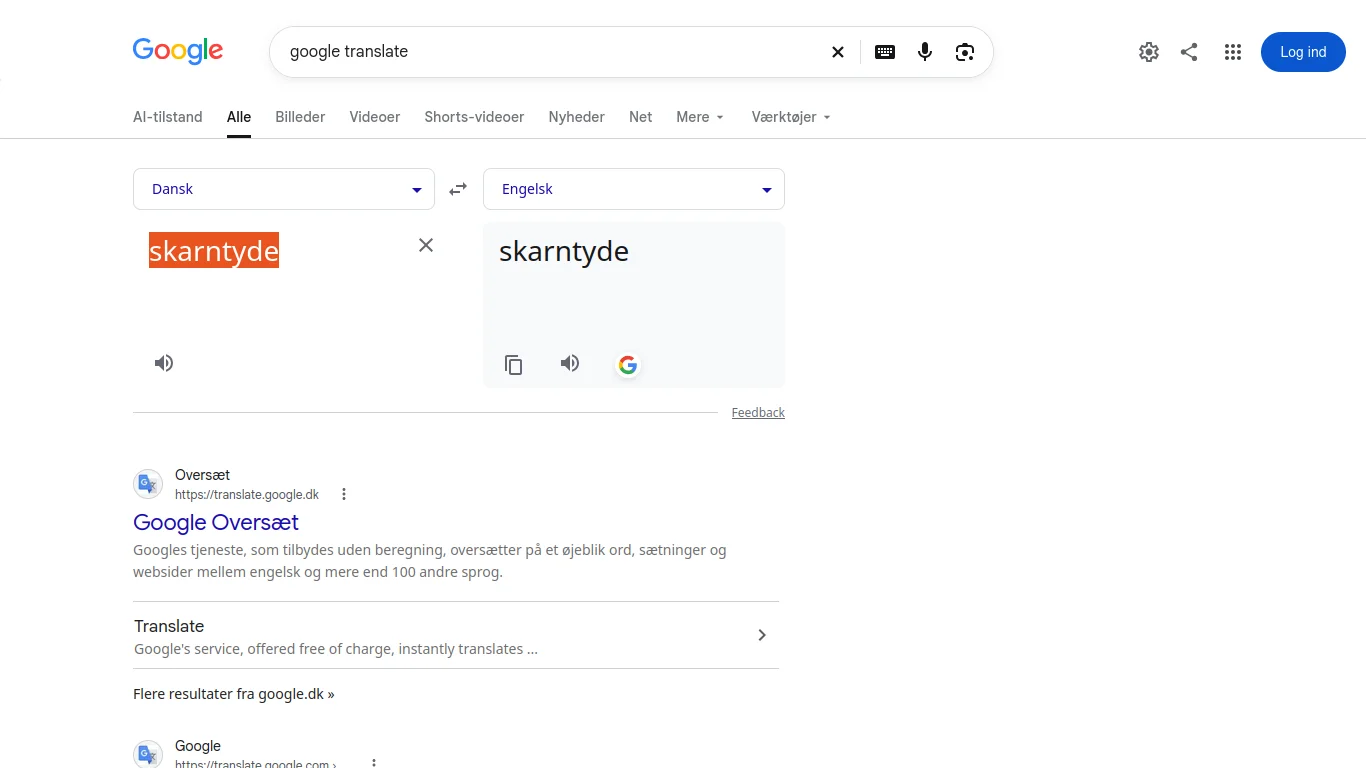This screenshot has width=1366, height=768.
Task: Open the Google apps grid
Action: [x=1233, y=52]
